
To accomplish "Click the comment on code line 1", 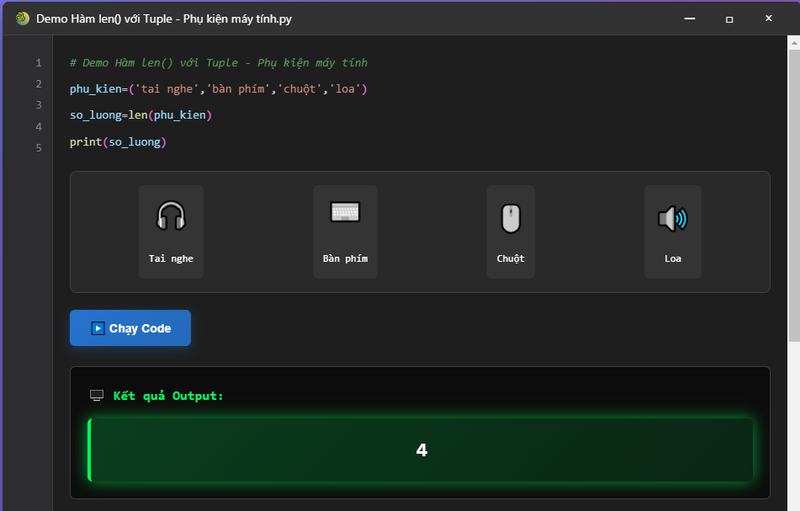I will point(218,63).
